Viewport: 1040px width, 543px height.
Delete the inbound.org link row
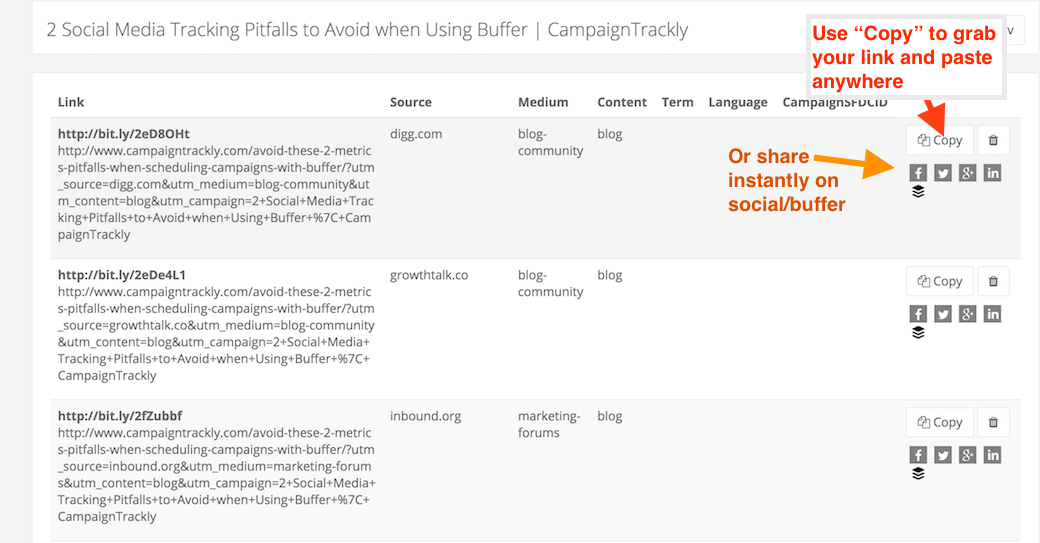pyautogui.click(x=993, y=422)
